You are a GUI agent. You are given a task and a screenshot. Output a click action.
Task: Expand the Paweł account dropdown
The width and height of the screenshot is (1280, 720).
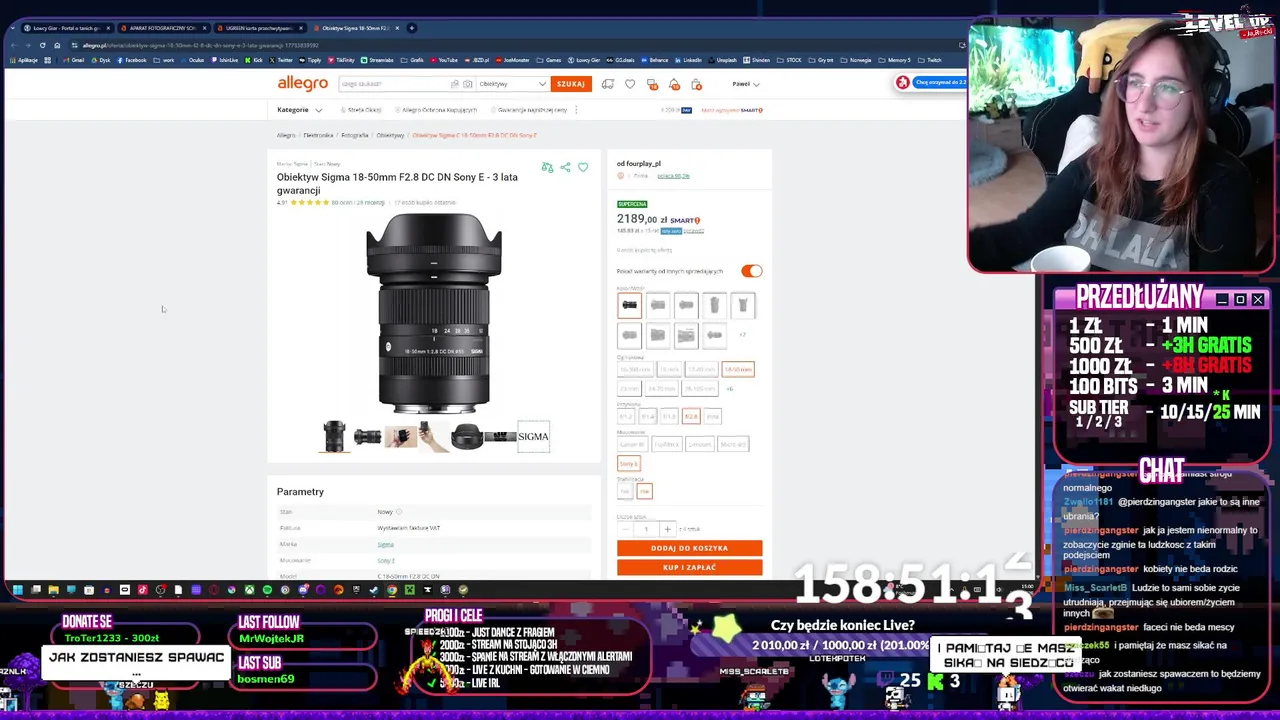(746, 84)
